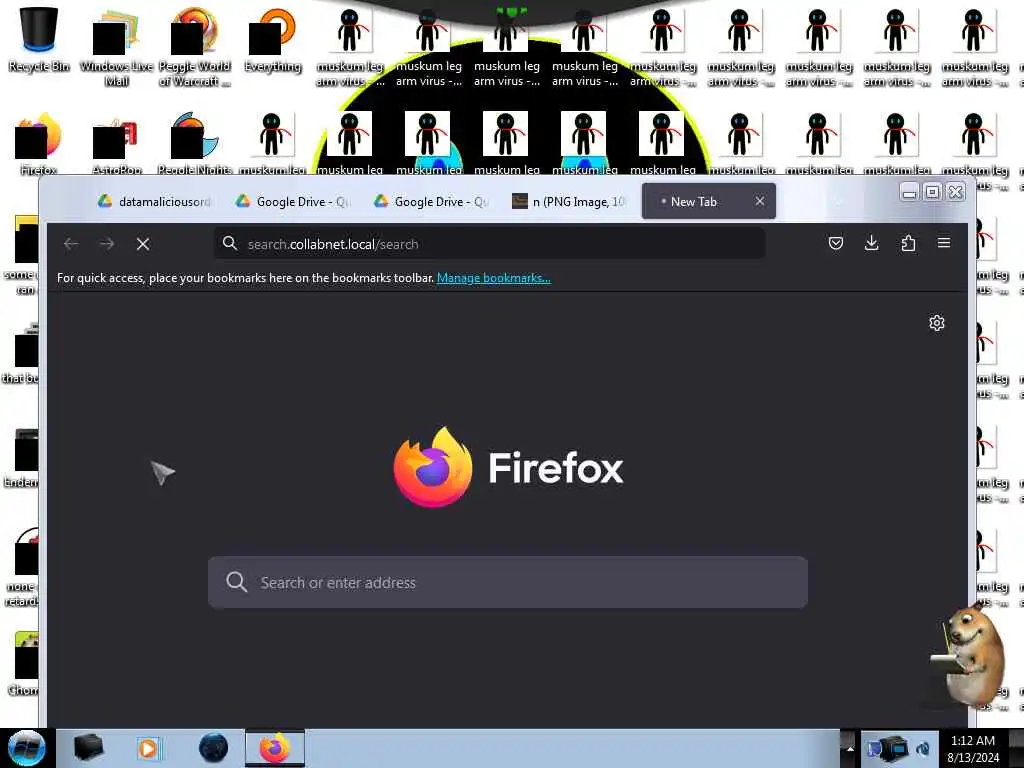Select the Windows Live Mail desktop icon

(116, 47)
